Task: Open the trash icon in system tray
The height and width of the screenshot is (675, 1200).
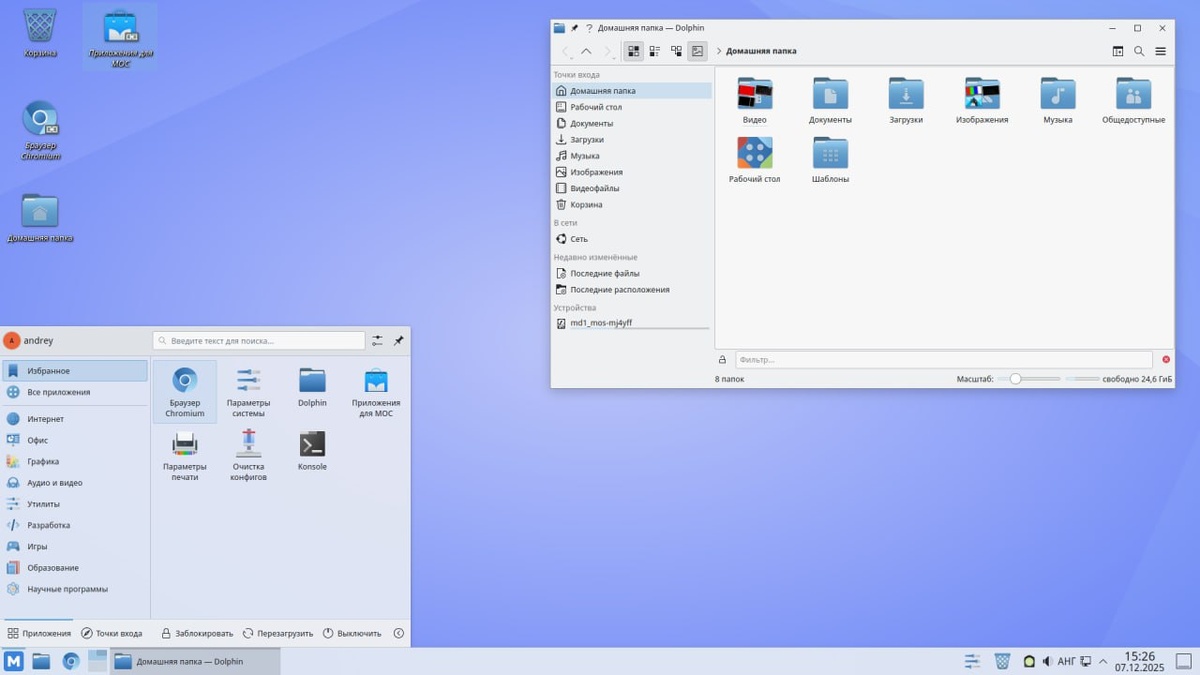Action: [1003, 661]
